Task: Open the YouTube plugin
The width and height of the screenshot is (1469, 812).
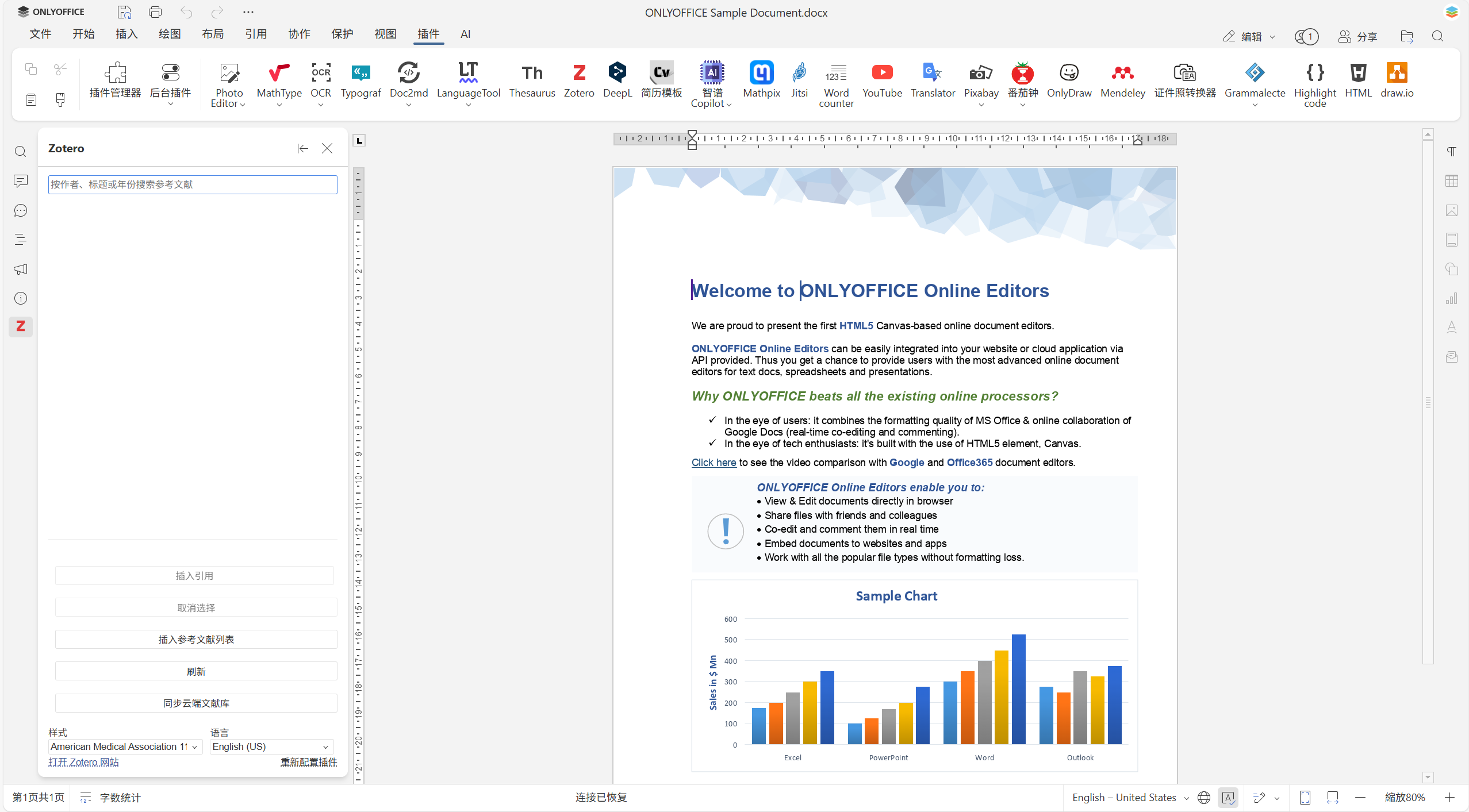Action: point(882,81)
